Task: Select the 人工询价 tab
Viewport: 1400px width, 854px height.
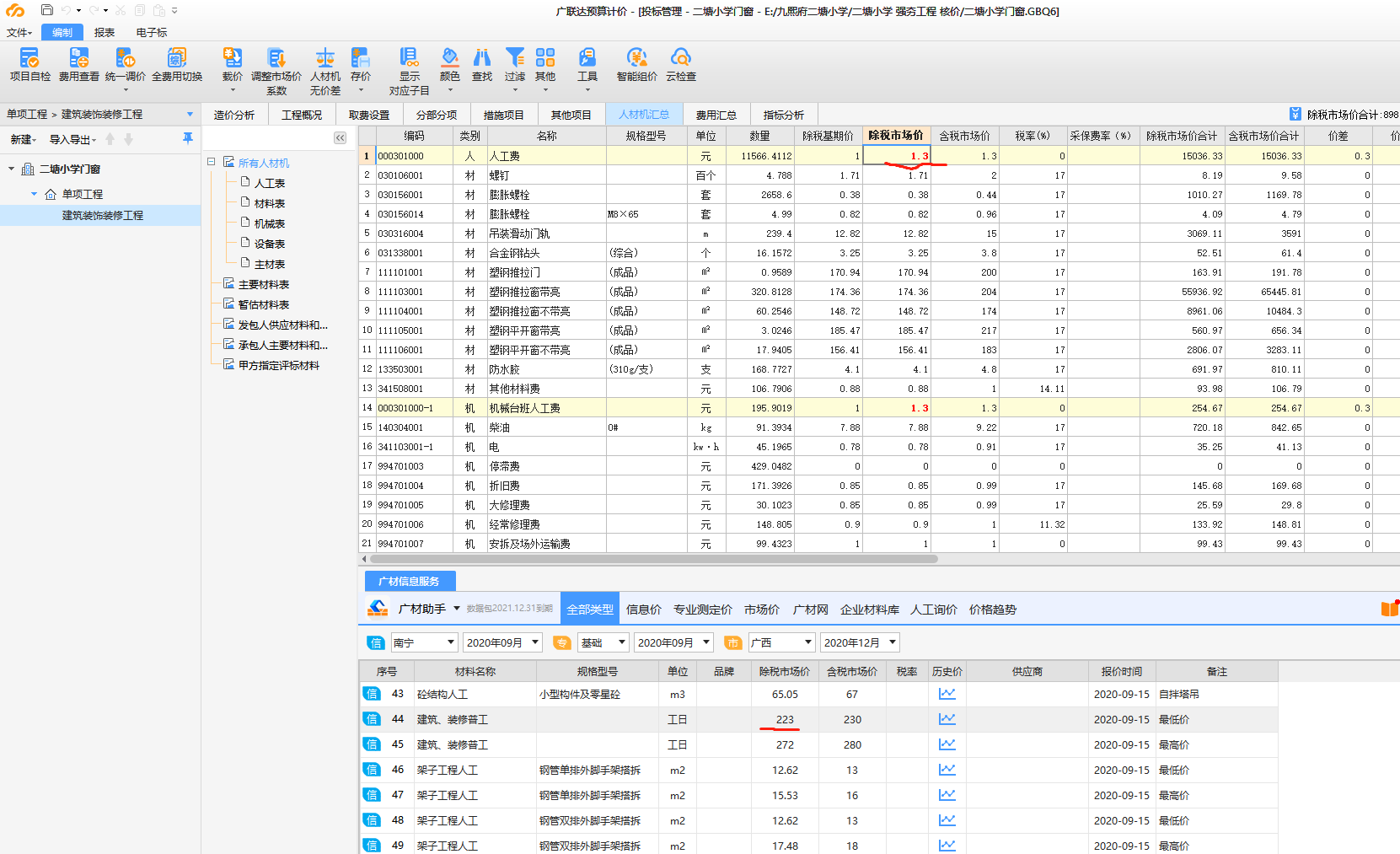Action: coord(934,610)
